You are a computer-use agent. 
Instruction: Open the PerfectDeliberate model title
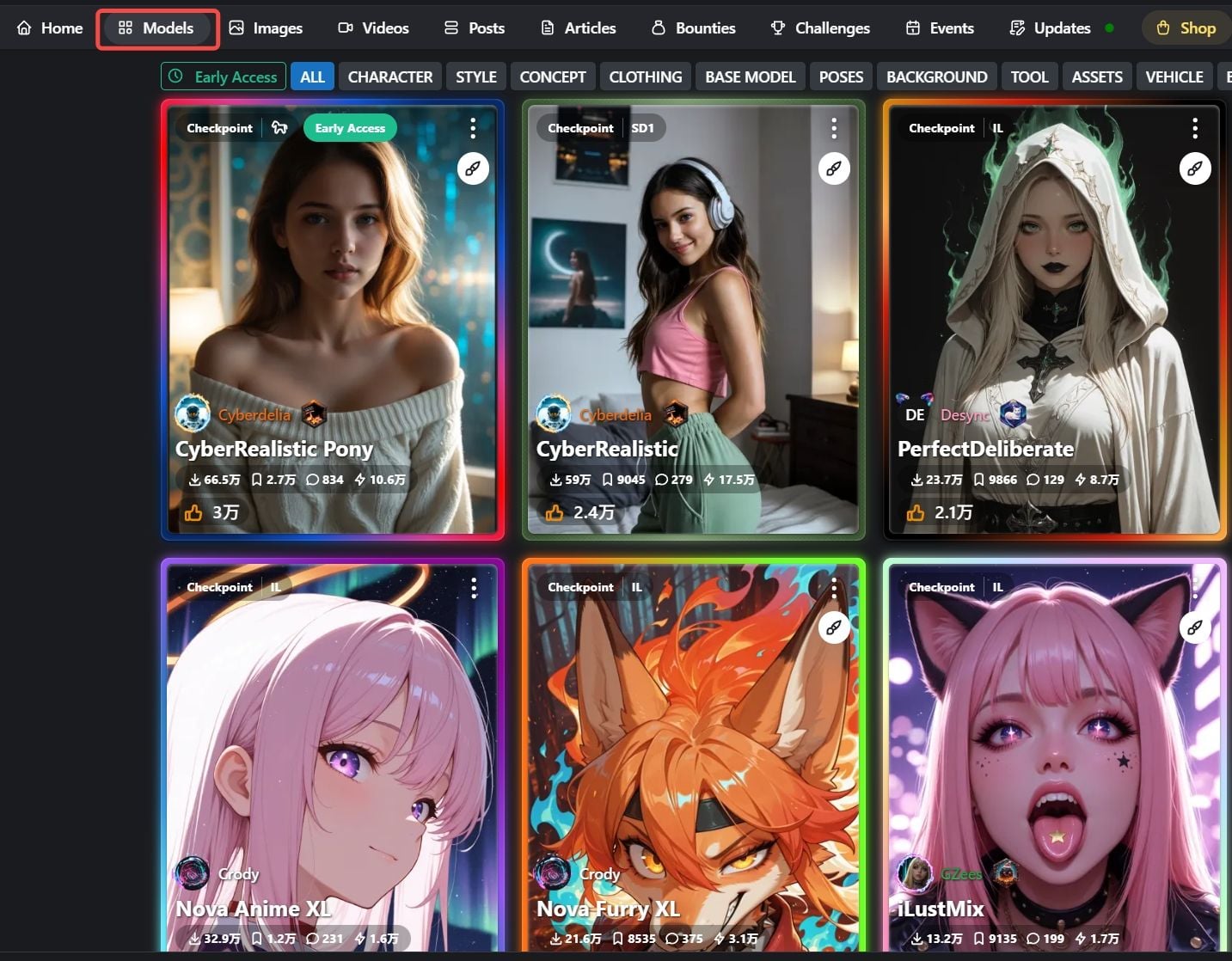(985, 450)
